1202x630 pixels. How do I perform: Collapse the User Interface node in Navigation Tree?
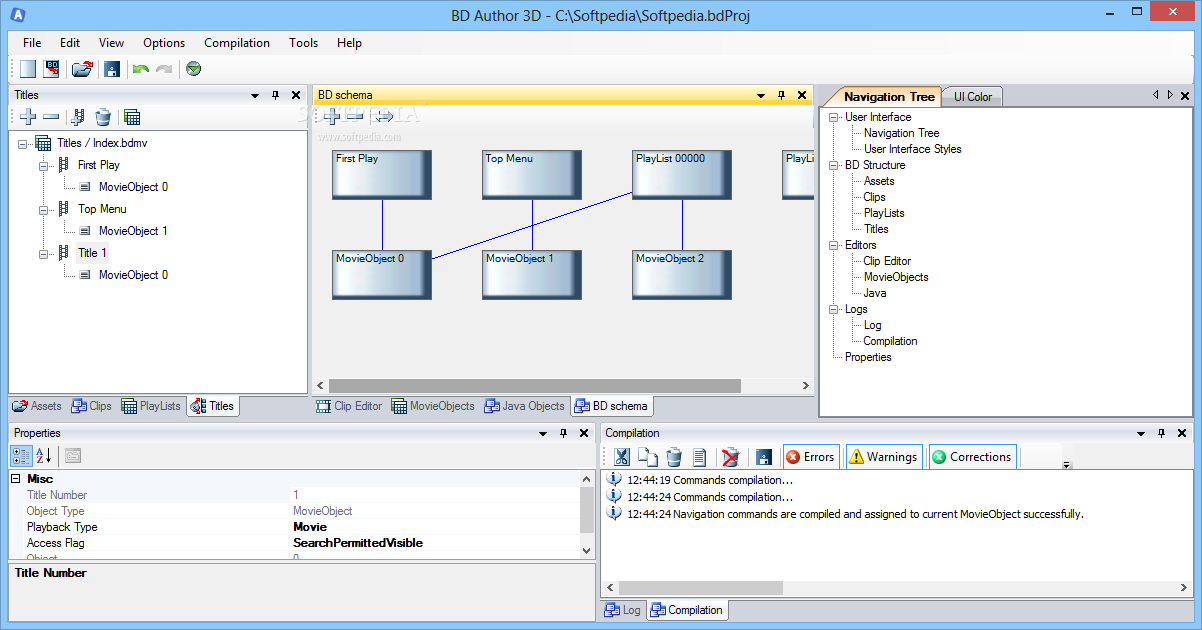click(x=835, y=117)
